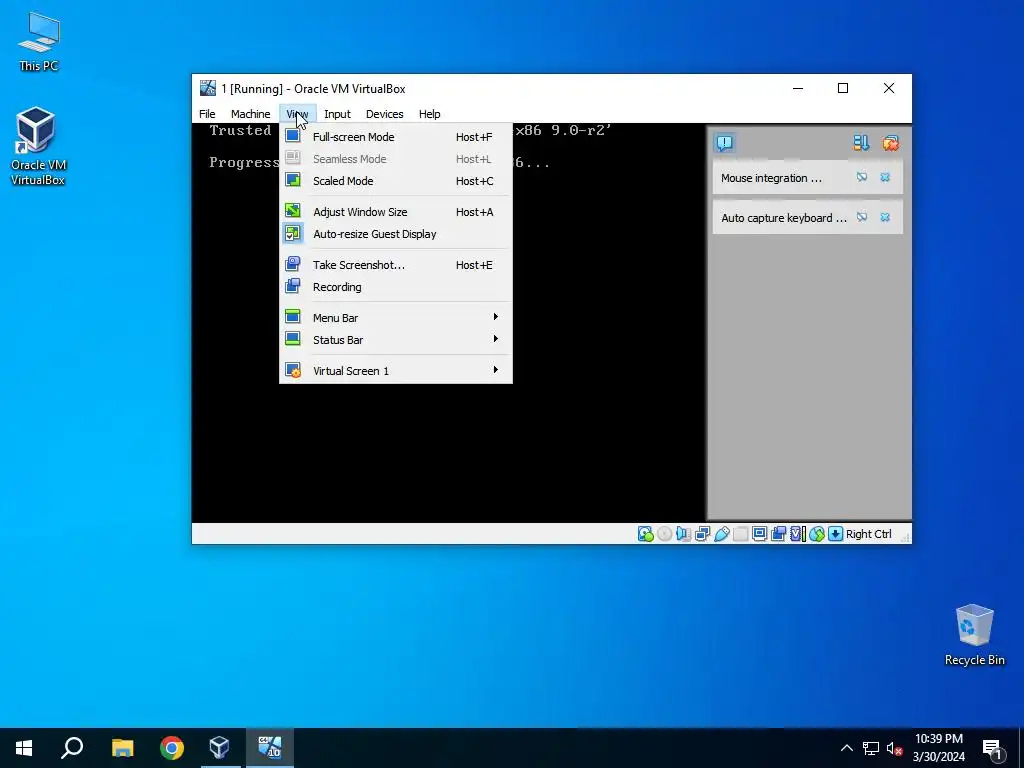Click the hard disk activity status icon
Screen dimensions: 1024x768
coord(645,534)
